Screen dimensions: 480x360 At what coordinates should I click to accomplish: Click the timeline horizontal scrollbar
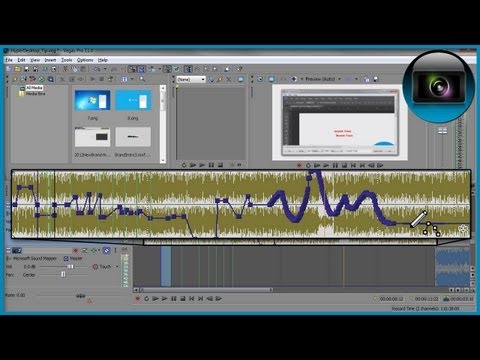(x=206, y=290)
